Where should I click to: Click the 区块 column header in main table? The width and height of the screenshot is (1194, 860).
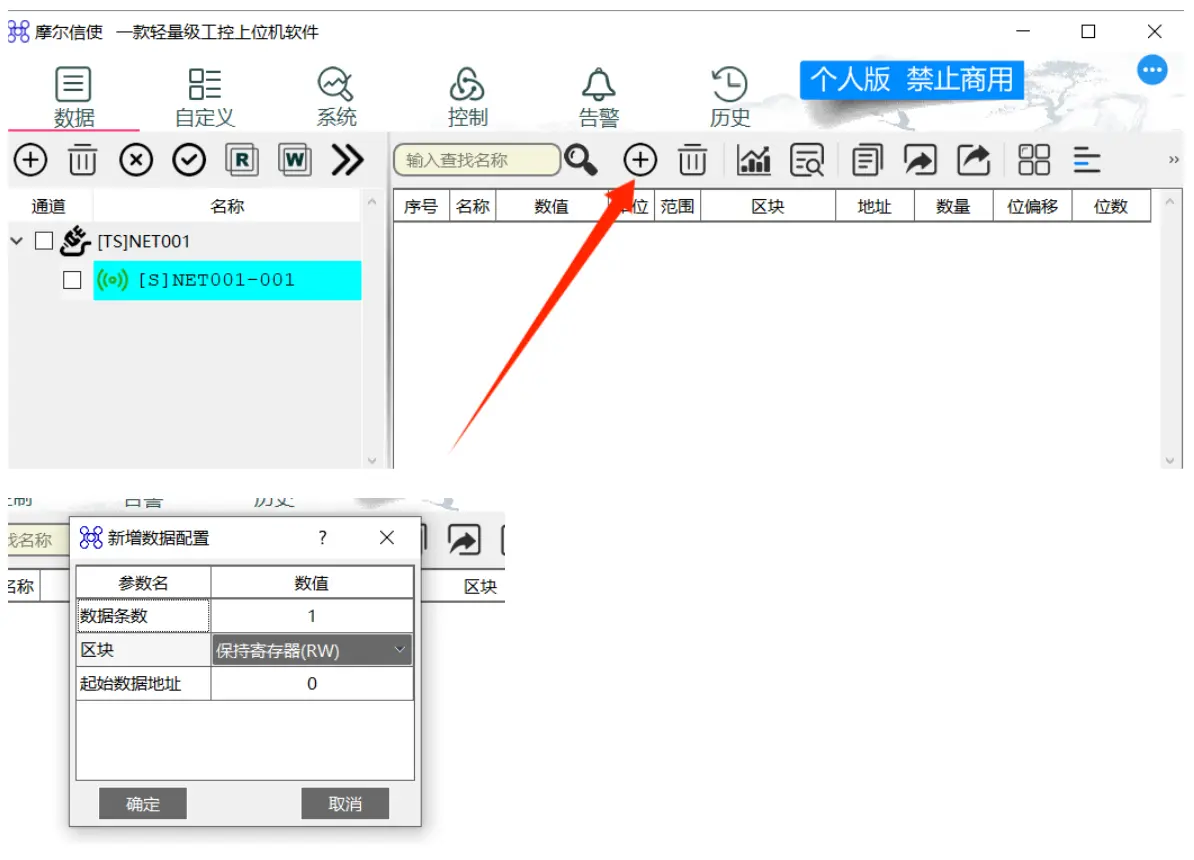[768, 206]
